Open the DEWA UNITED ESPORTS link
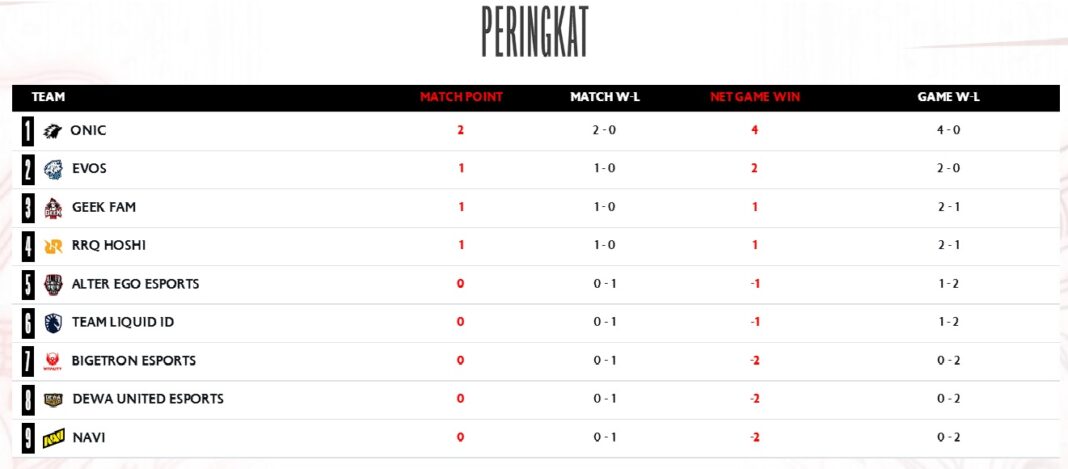 (x=148, y=399)
